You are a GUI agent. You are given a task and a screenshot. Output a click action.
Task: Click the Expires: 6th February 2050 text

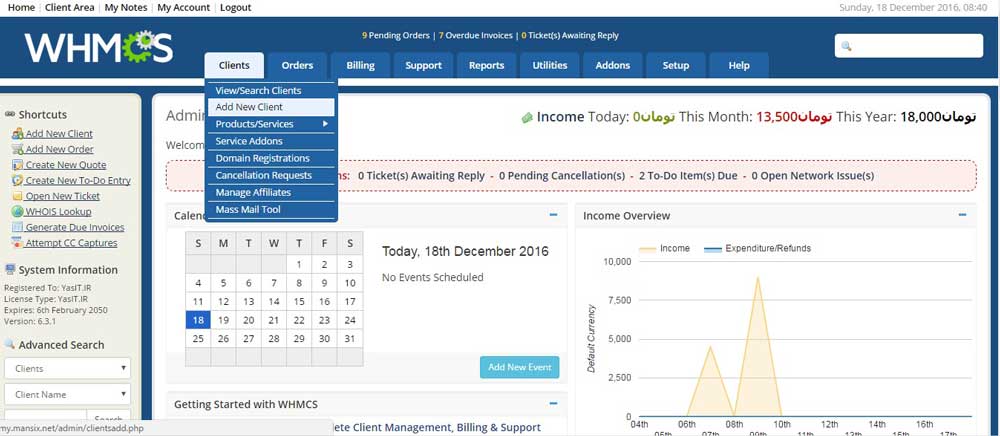[x=56, y=310]
